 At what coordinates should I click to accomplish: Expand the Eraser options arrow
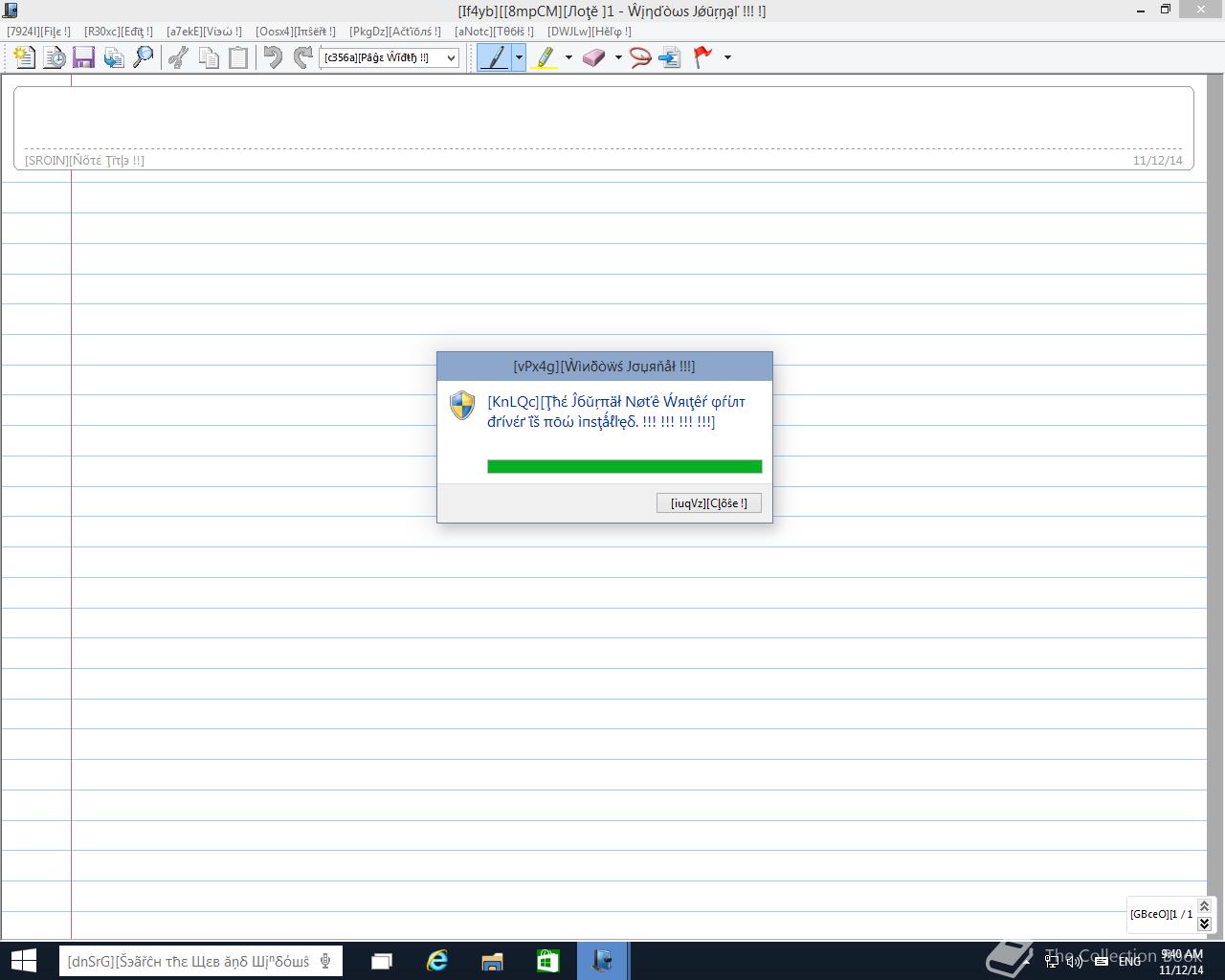tap(618, 57)
